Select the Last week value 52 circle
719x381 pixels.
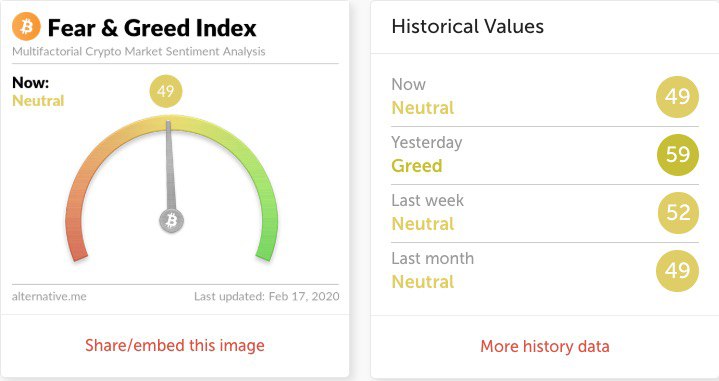[x=677, y=213]
